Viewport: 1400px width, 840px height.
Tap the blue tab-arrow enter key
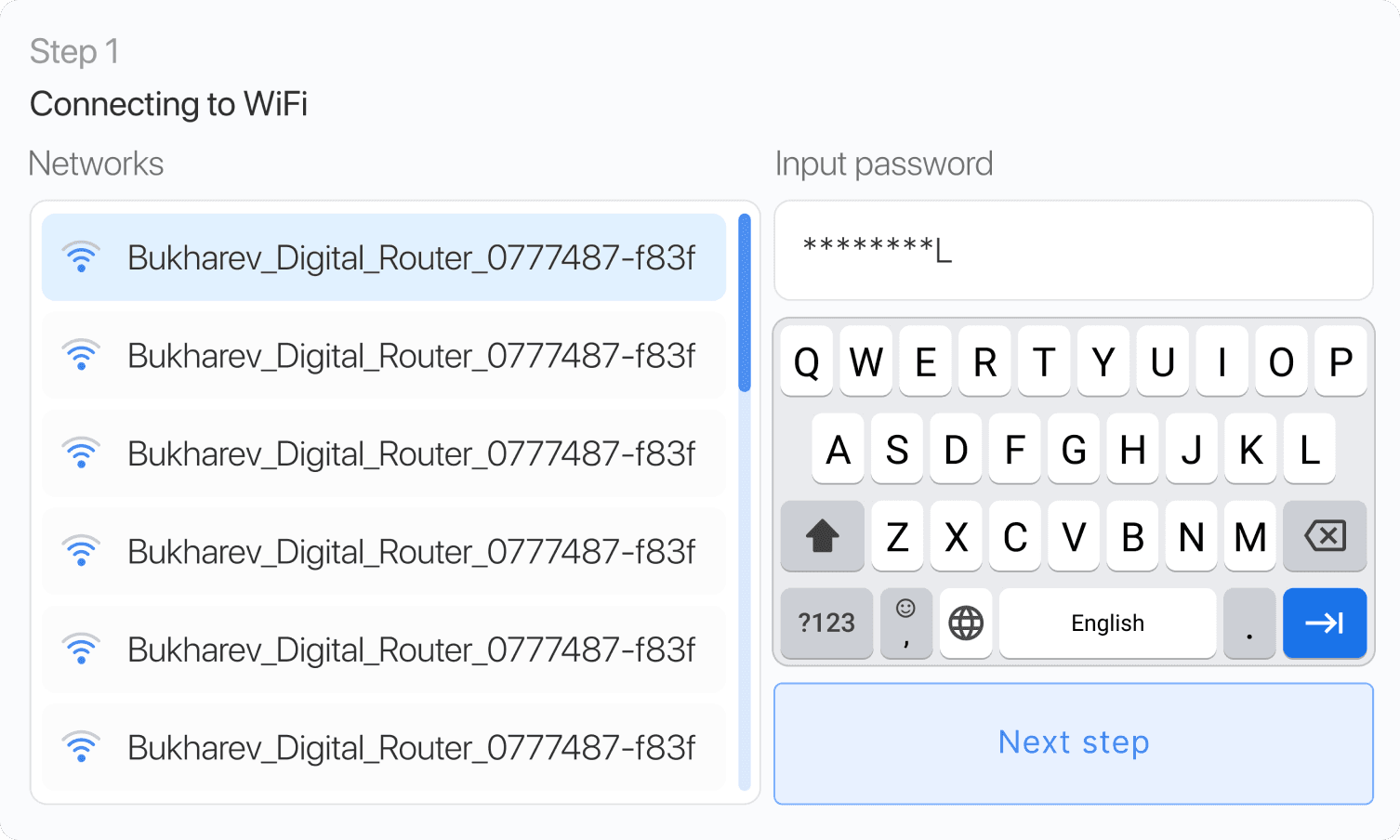(x=1325, y=623)
